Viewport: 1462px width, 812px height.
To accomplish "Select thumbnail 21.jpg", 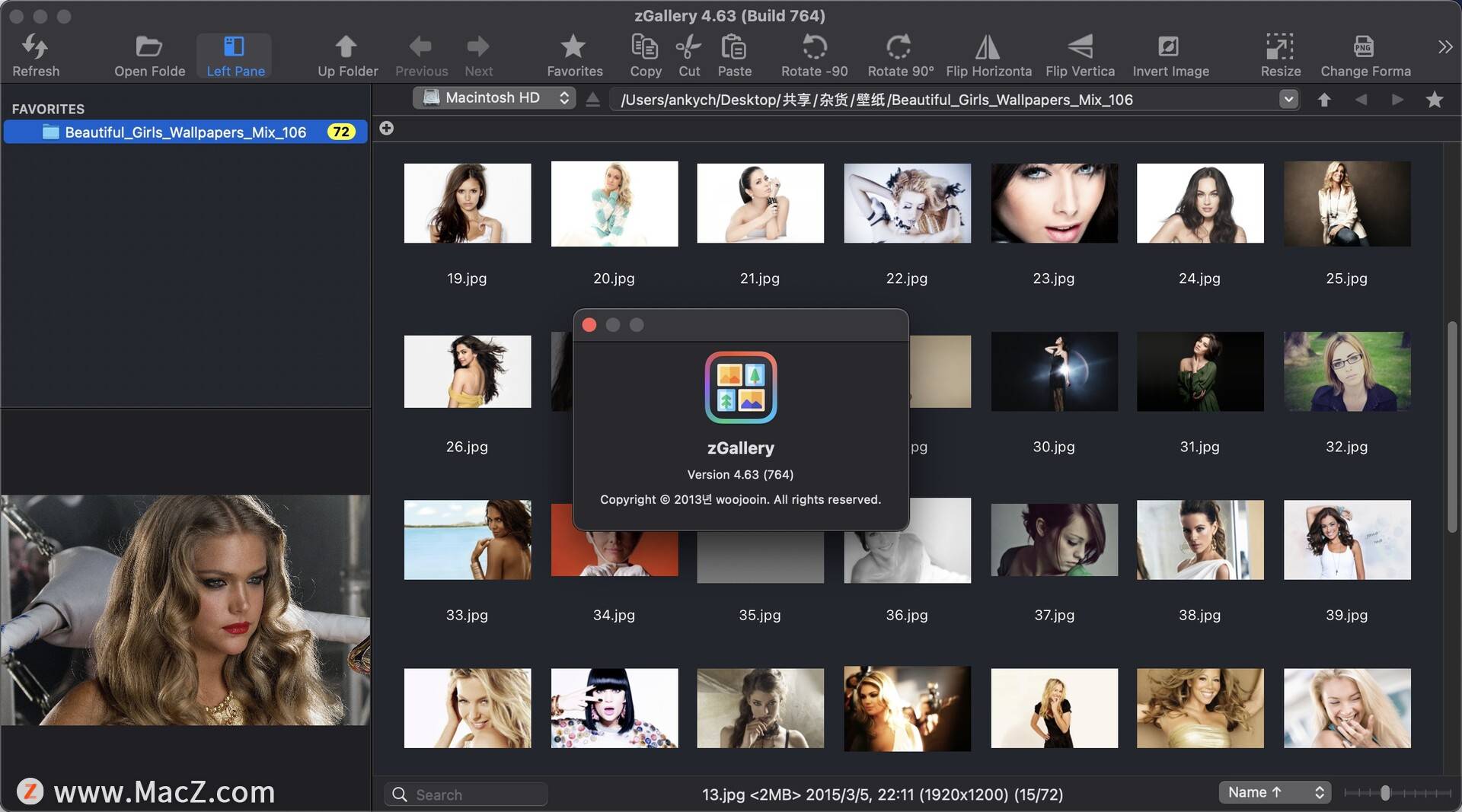I will point(761,203).
